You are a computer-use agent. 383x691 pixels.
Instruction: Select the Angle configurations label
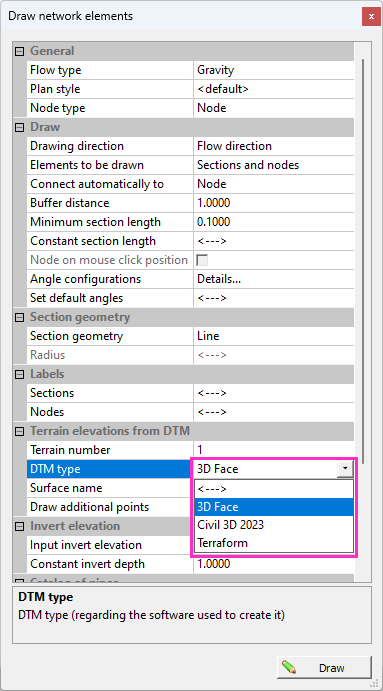click(86, 279)
